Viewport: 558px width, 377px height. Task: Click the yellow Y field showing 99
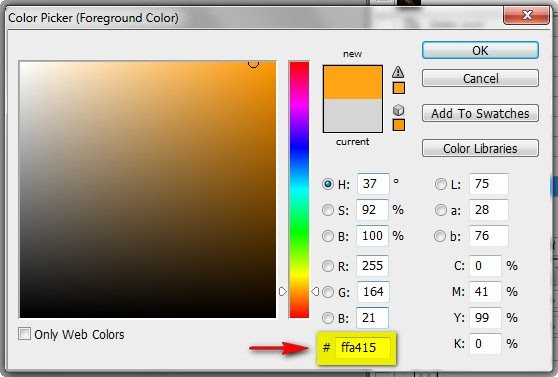(485, 318)
